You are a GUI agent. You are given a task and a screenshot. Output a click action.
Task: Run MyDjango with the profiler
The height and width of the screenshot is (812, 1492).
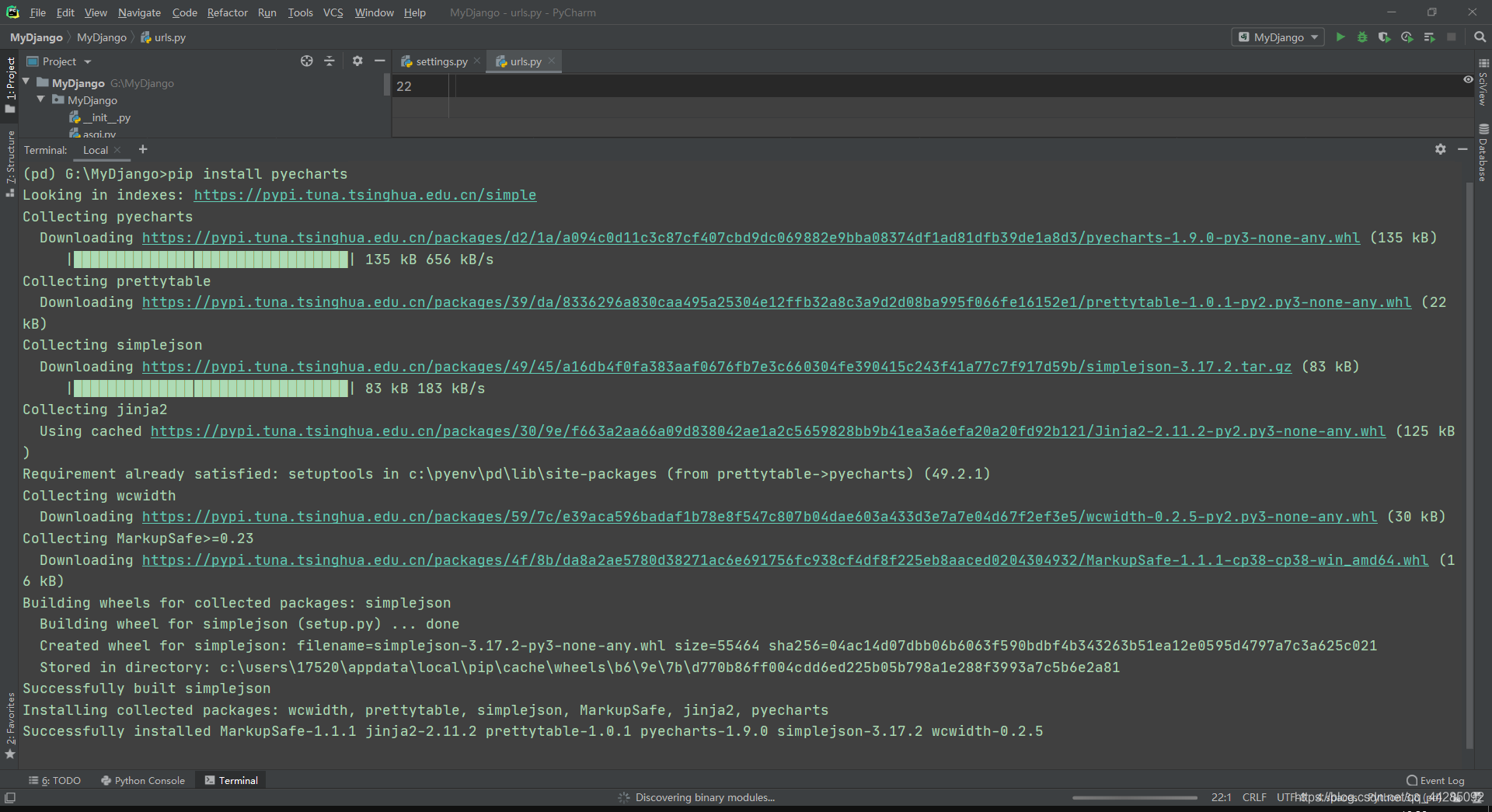[x=1407, y=37]
